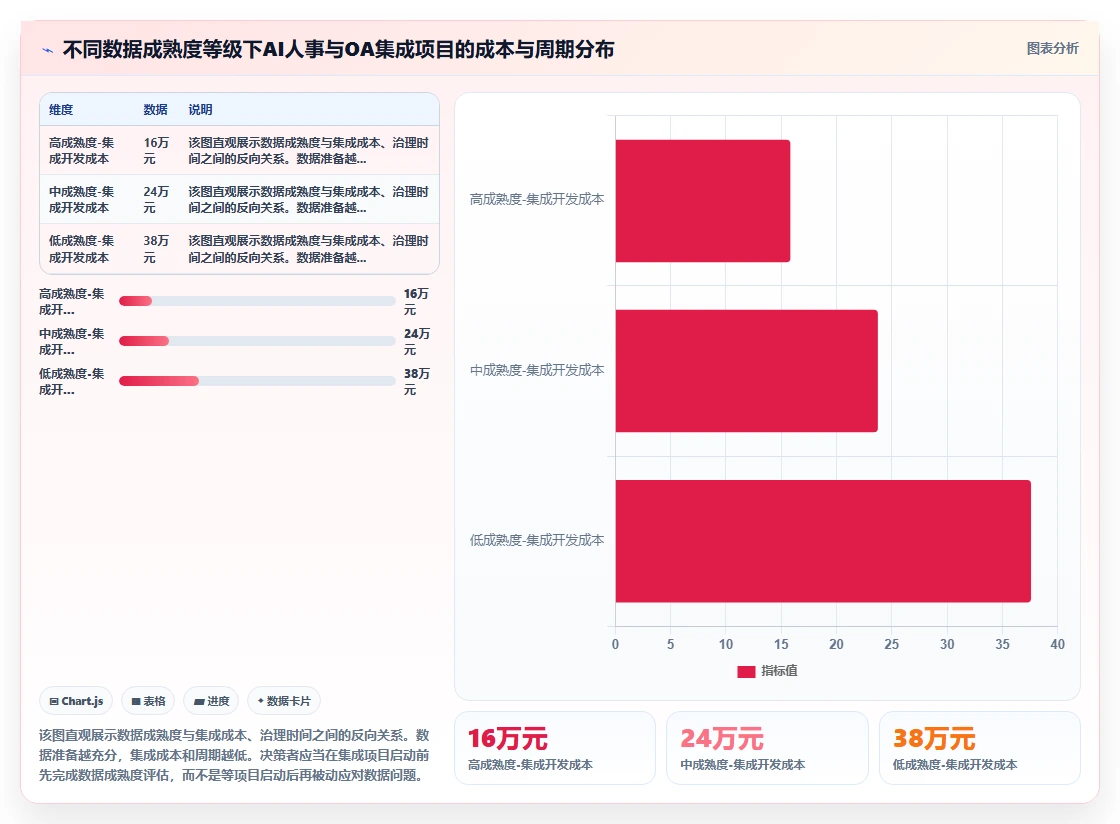This screenshot has width=1120, height=824.
Task: Click the 中成熟度-集成开… progress label
Action: (x=71, y=341)
